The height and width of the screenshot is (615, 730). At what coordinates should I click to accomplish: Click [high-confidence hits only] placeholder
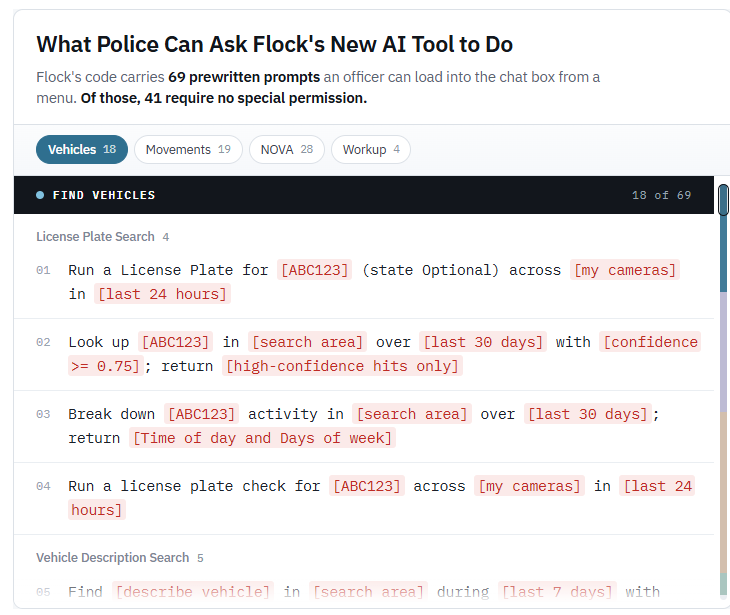342,366
